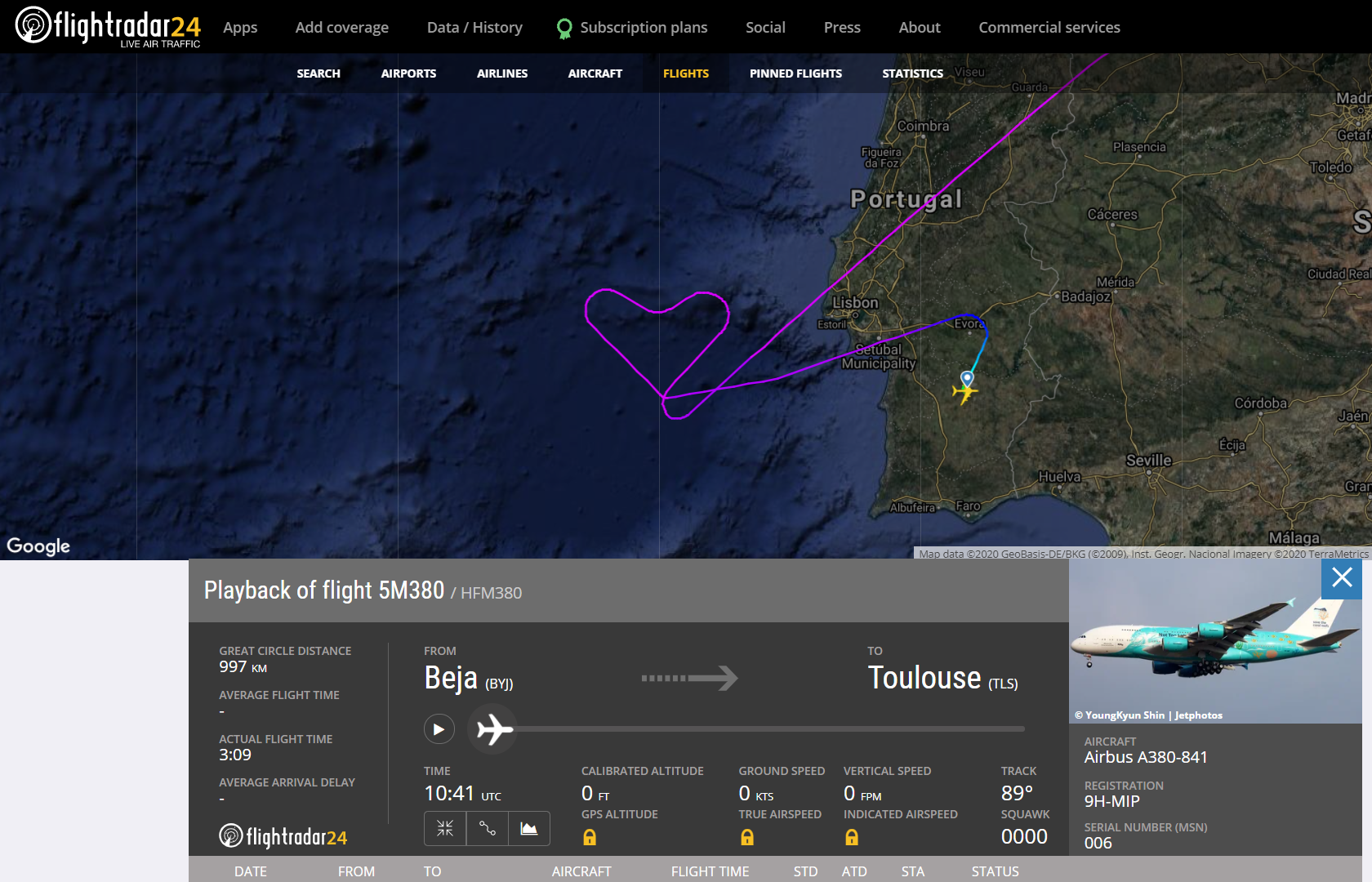Click the 10:41 UTC time value
This screenshot has height=882, width=1372.
tap(462, 794)
